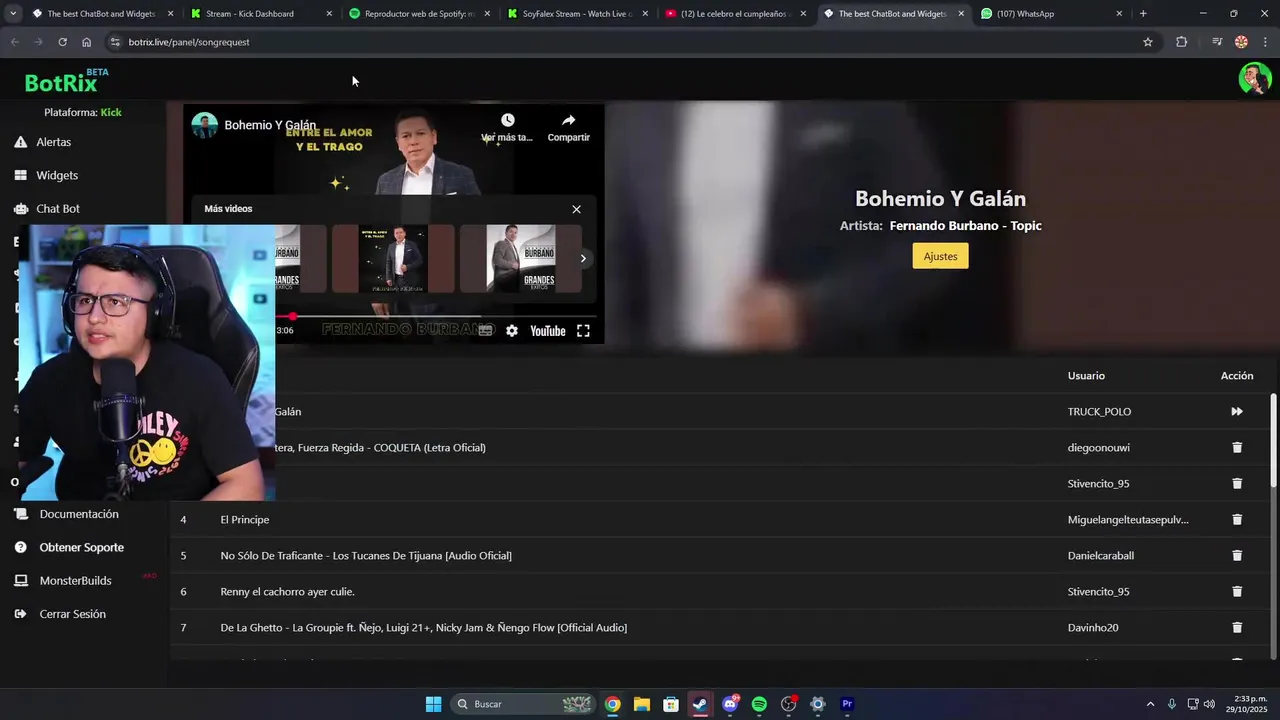Viewport: 1280px width, 720px height.
Task: Bookmark this page with star icon
Action: coord(1148,42)
